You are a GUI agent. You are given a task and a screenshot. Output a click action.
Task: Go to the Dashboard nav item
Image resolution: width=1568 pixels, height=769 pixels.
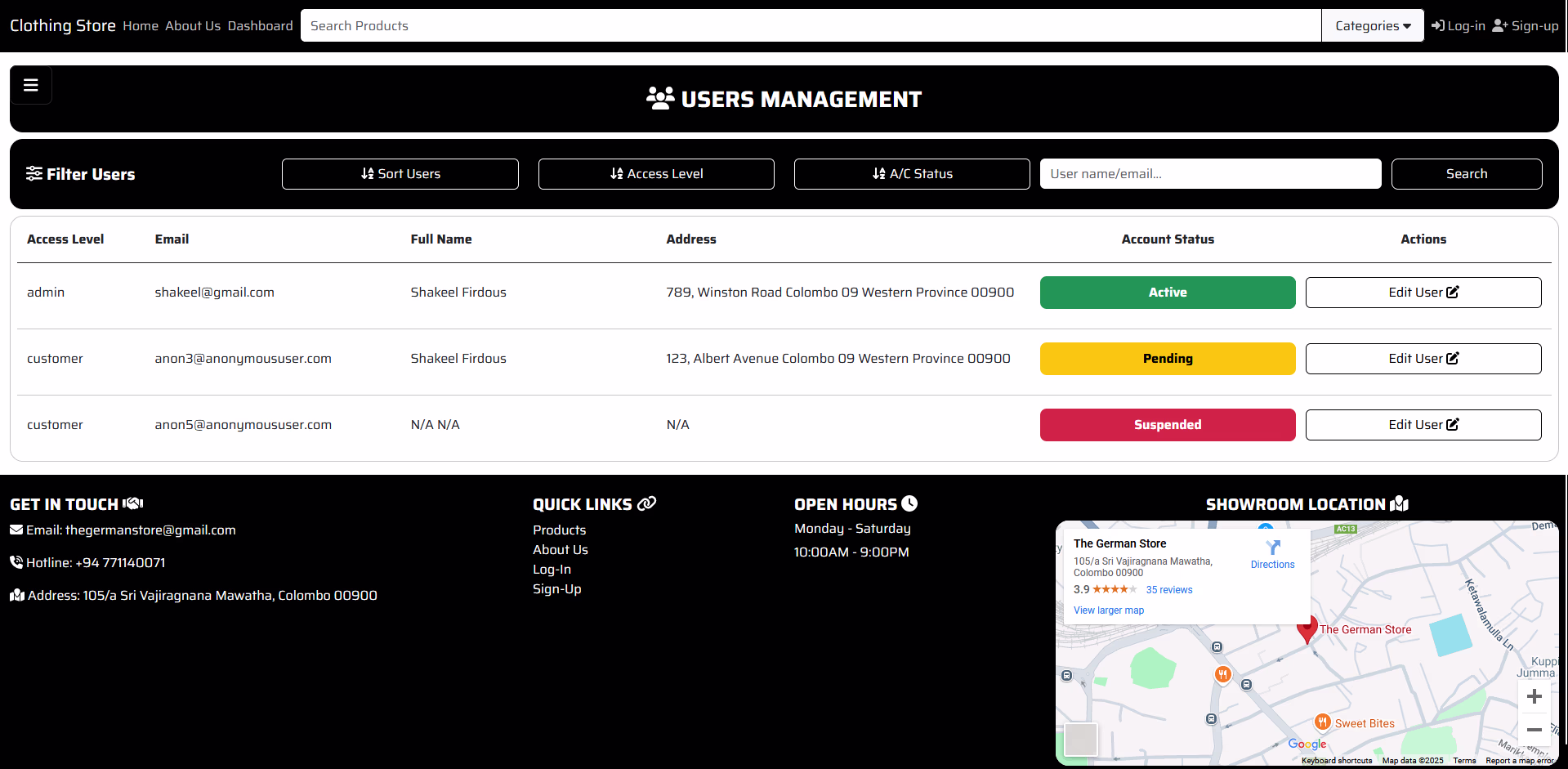260,26
